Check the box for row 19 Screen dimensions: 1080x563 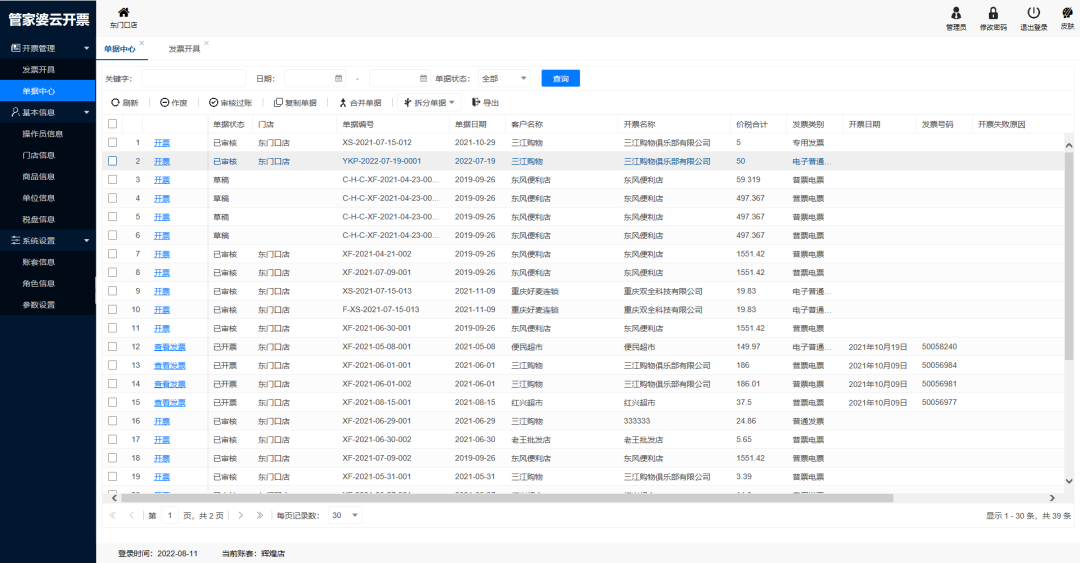(112, 477)
